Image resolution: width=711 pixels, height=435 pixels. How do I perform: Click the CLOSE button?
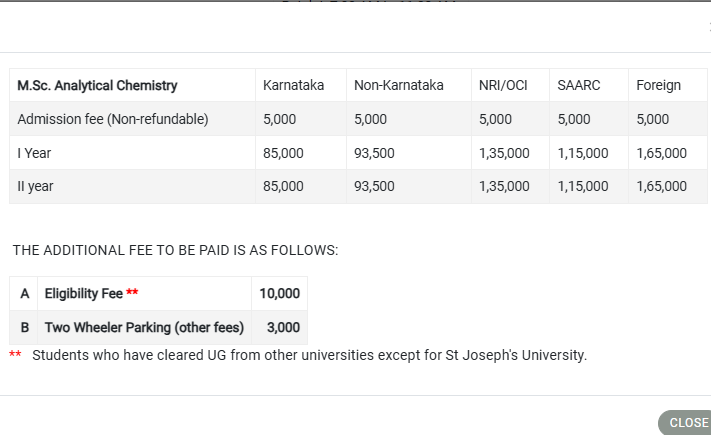686,422
